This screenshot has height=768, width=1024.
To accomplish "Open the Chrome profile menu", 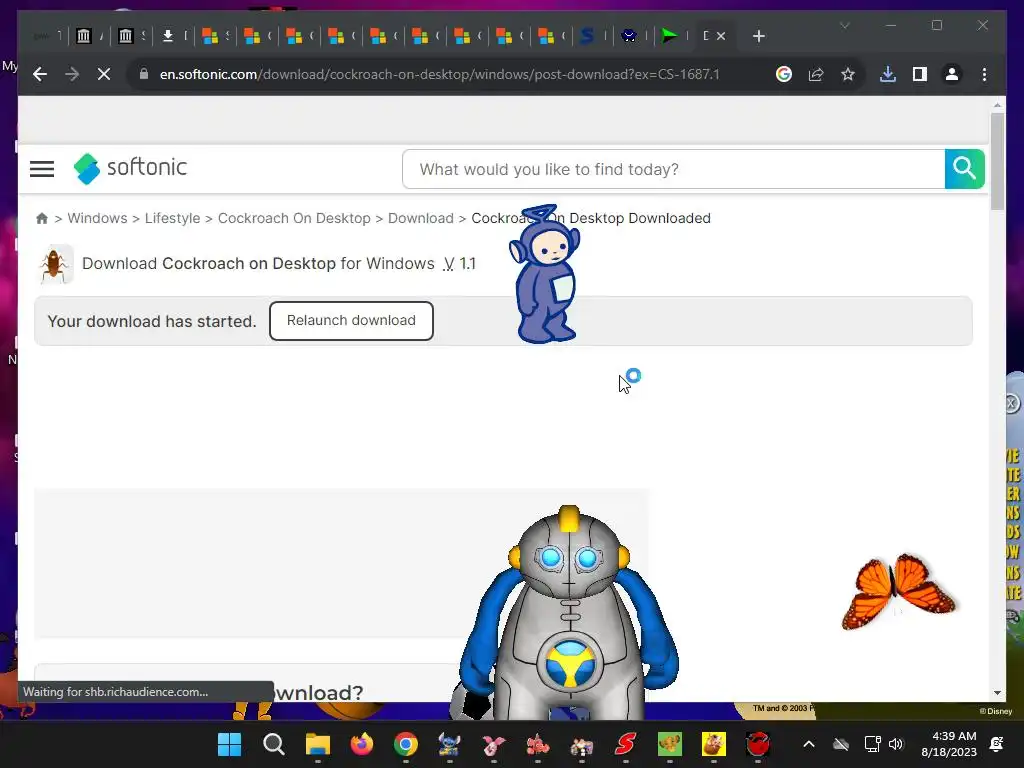I will point(952,74).
